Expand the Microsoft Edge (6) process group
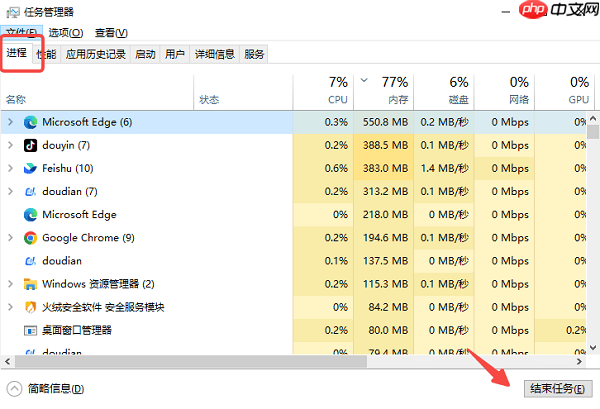 point(10,122)
